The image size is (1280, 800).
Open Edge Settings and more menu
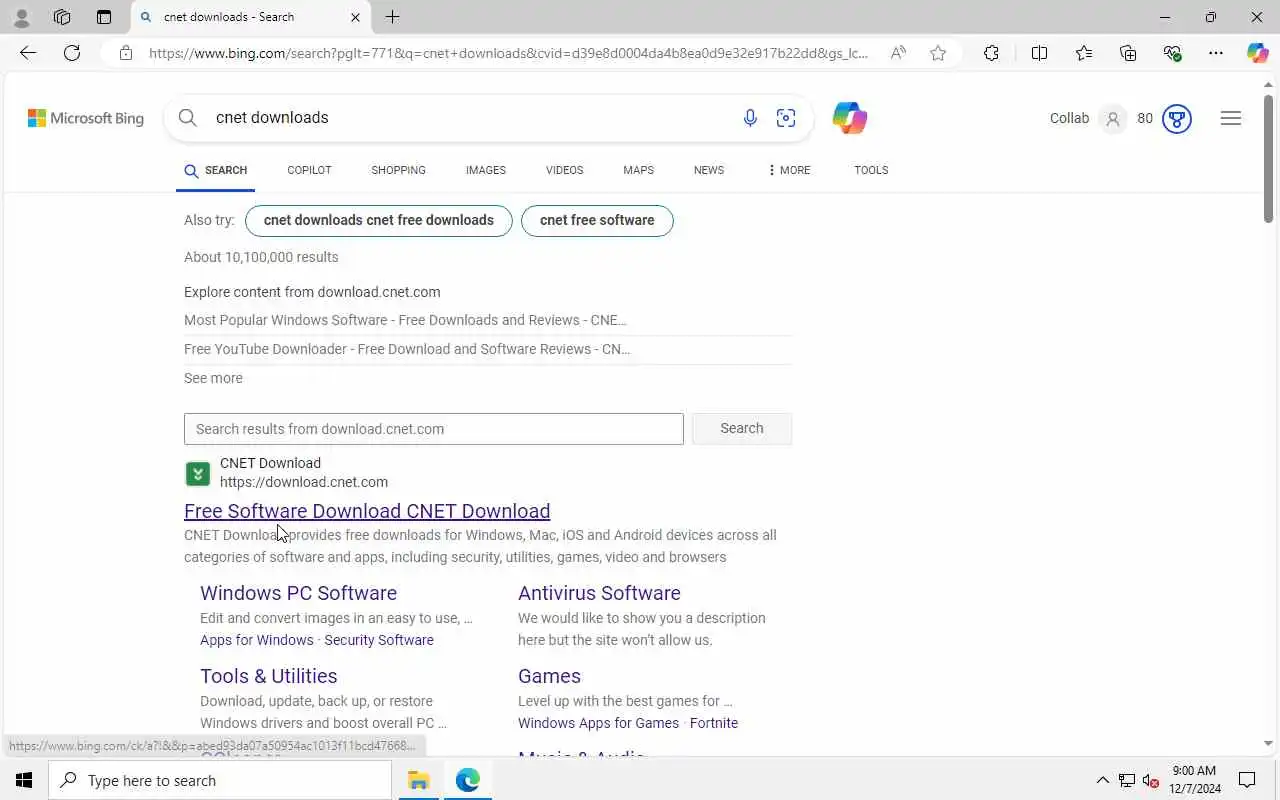click(x=1216, y=53)
